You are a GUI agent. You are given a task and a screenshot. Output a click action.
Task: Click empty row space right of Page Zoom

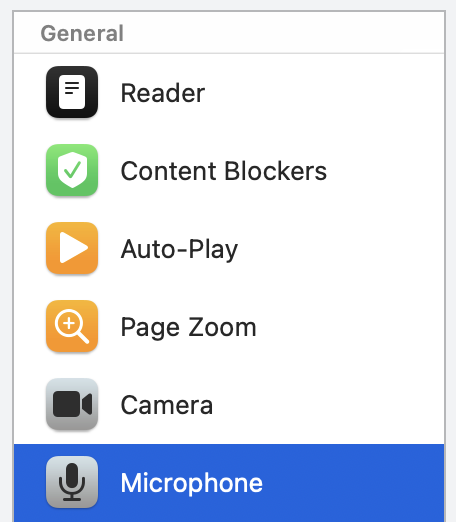coord(352,327)
